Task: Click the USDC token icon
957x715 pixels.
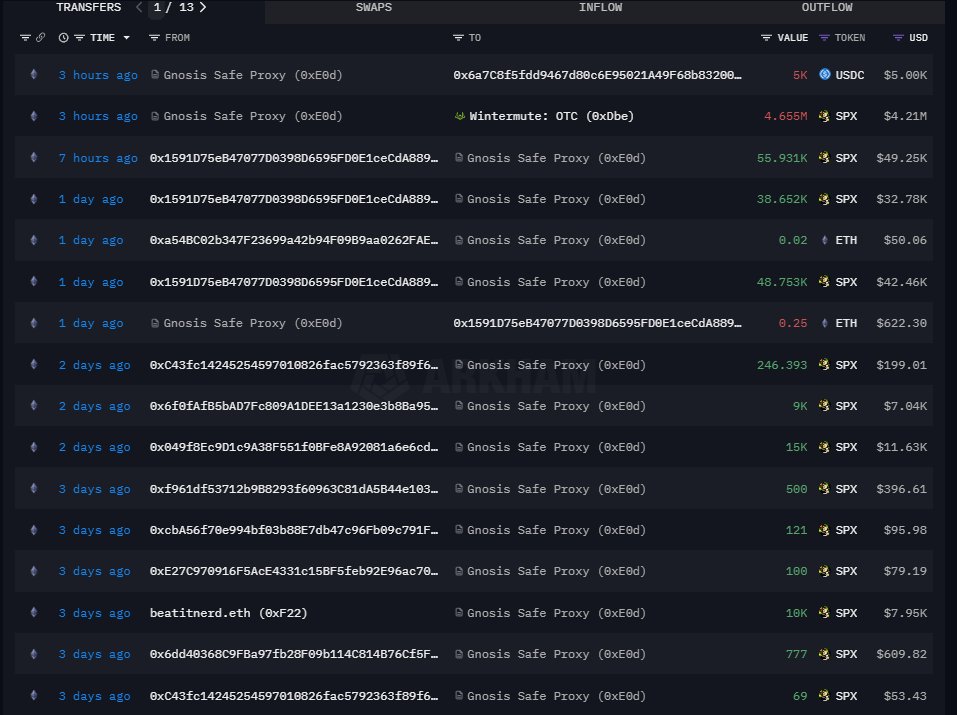Action: coord(825,74)
